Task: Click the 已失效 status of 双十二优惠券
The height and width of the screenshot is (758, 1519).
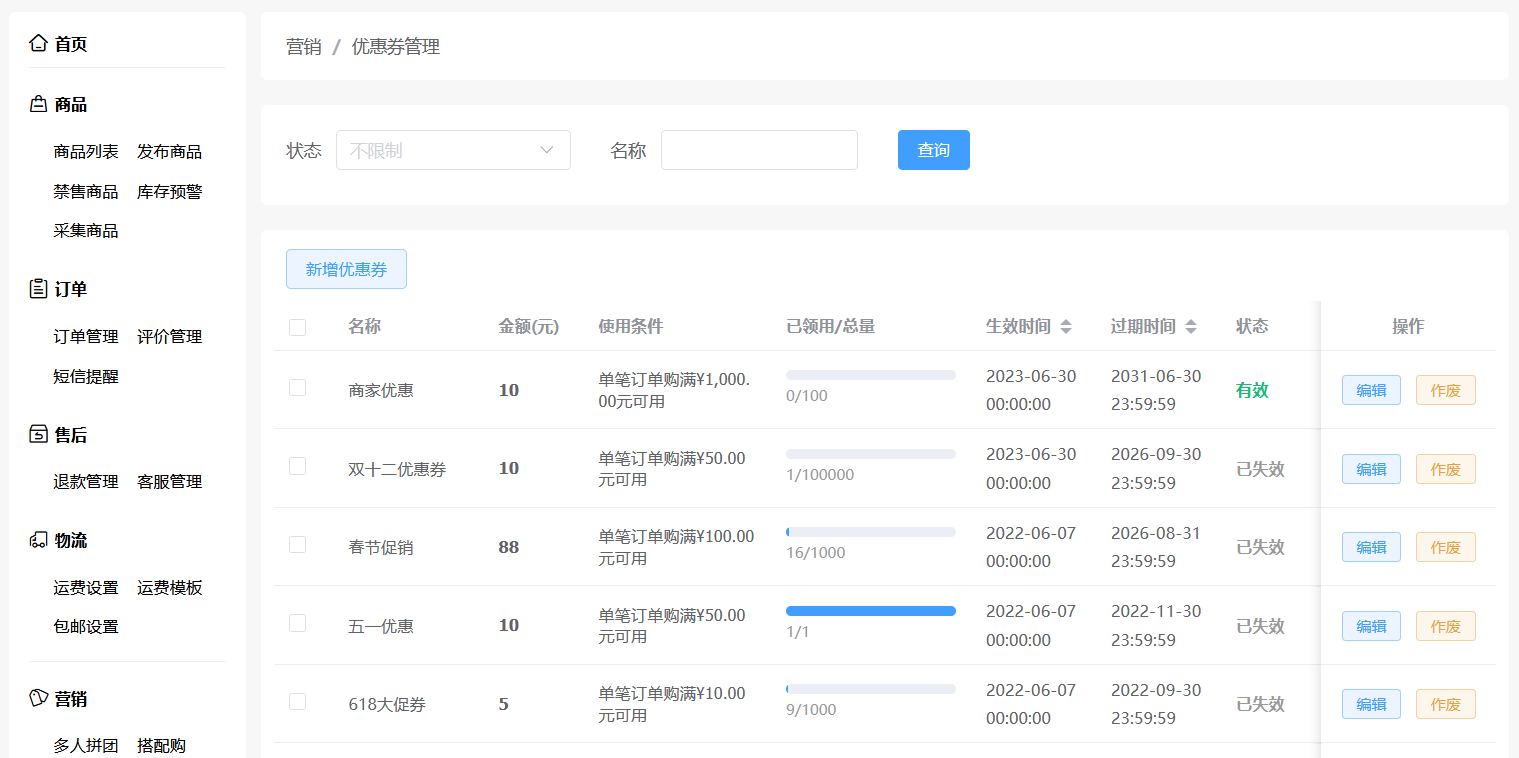Action: [1260, 469]
